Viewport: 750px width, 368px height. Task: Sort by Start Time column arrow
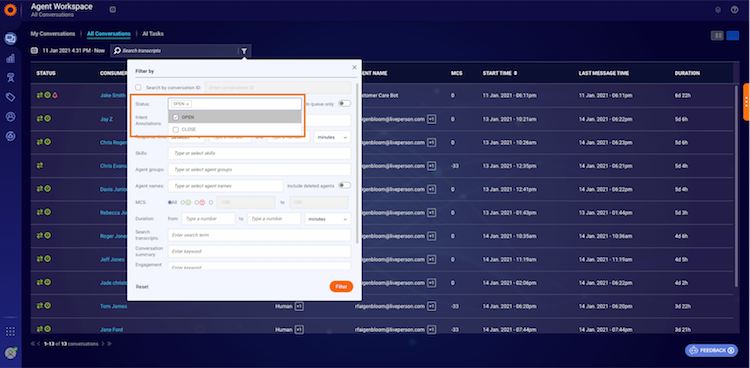(515, 73)
